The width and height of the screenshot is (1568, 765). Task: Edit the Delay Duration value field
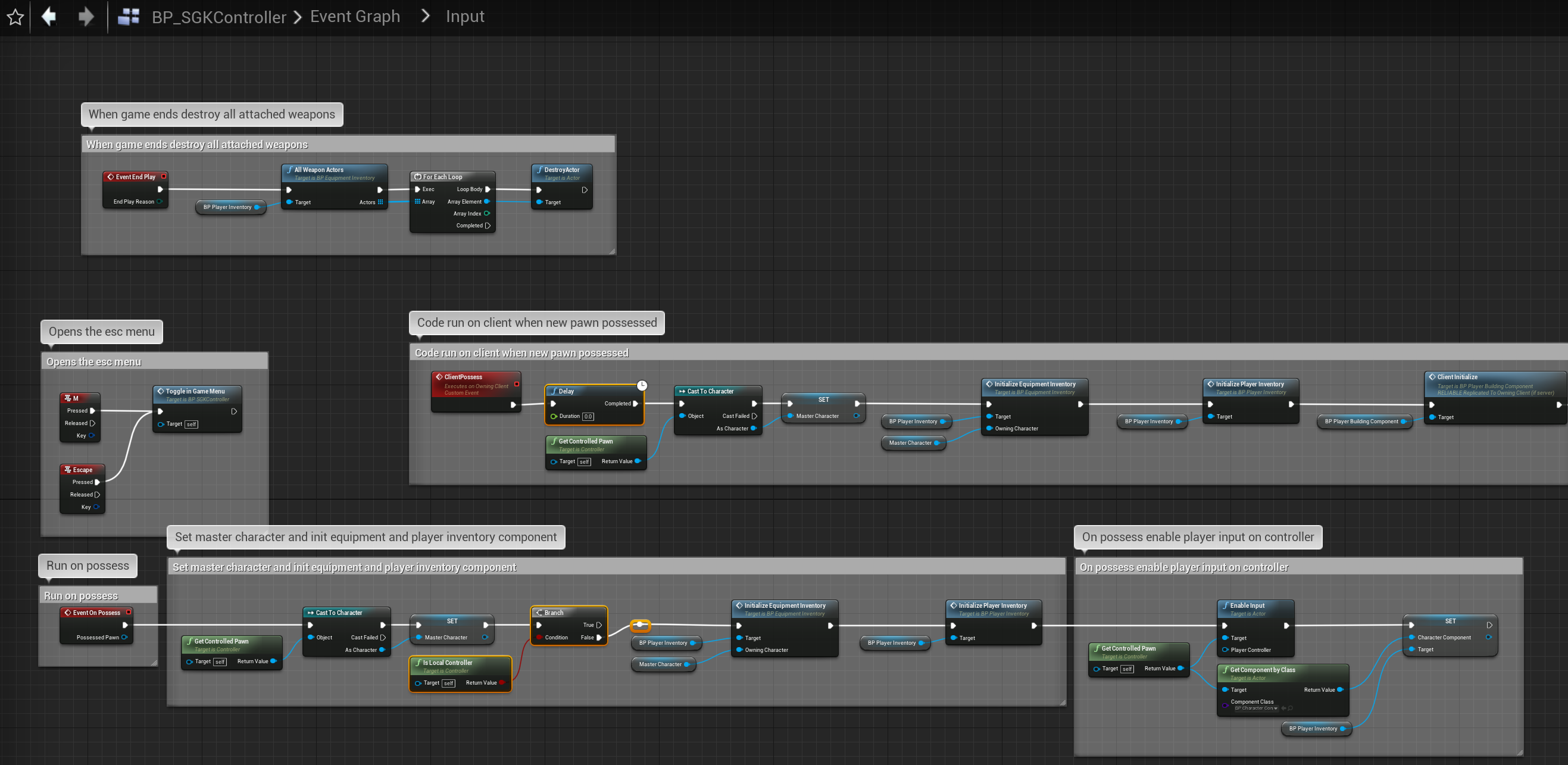tap(588, 417)
